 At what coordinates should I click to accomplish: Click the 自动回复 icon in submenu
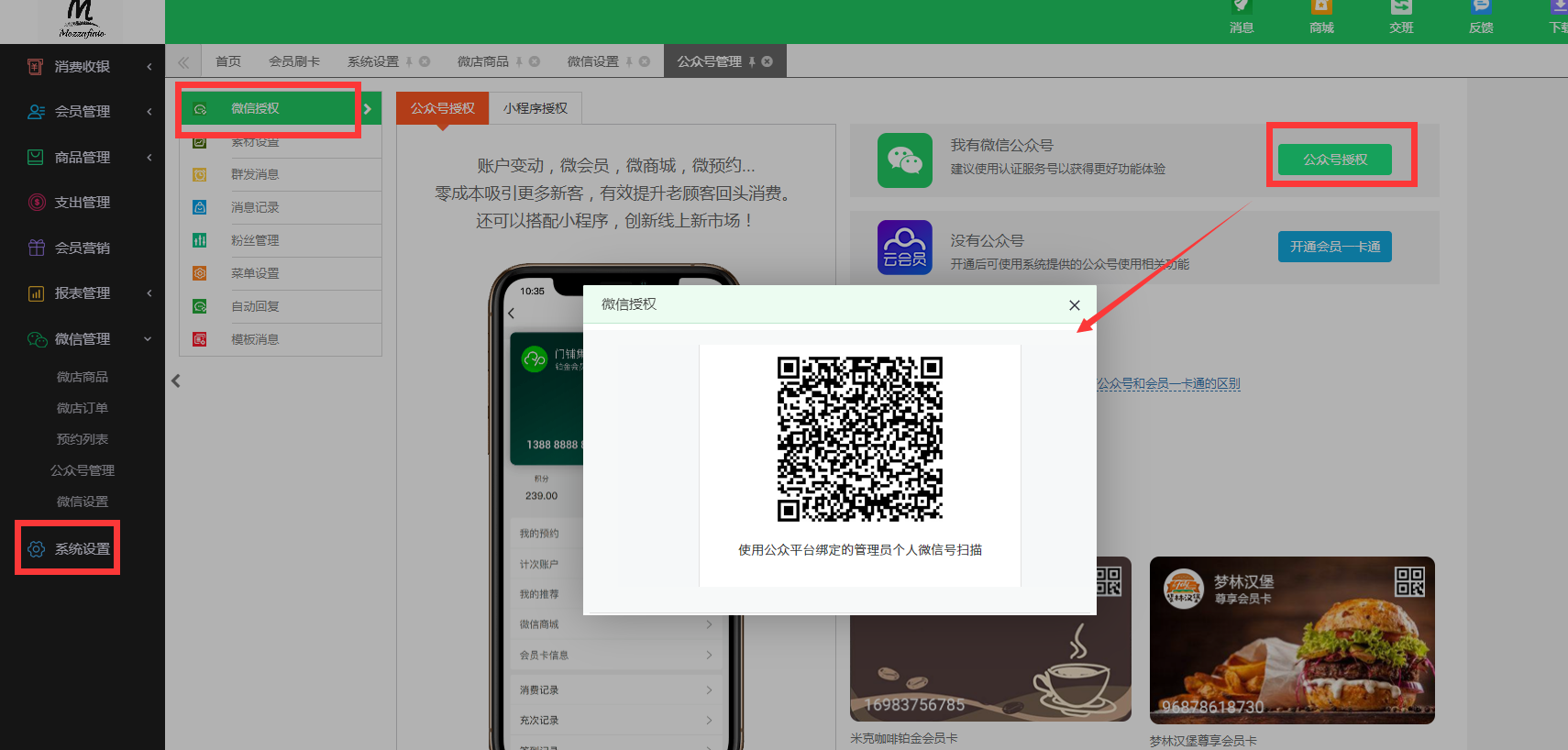[199, 306]
